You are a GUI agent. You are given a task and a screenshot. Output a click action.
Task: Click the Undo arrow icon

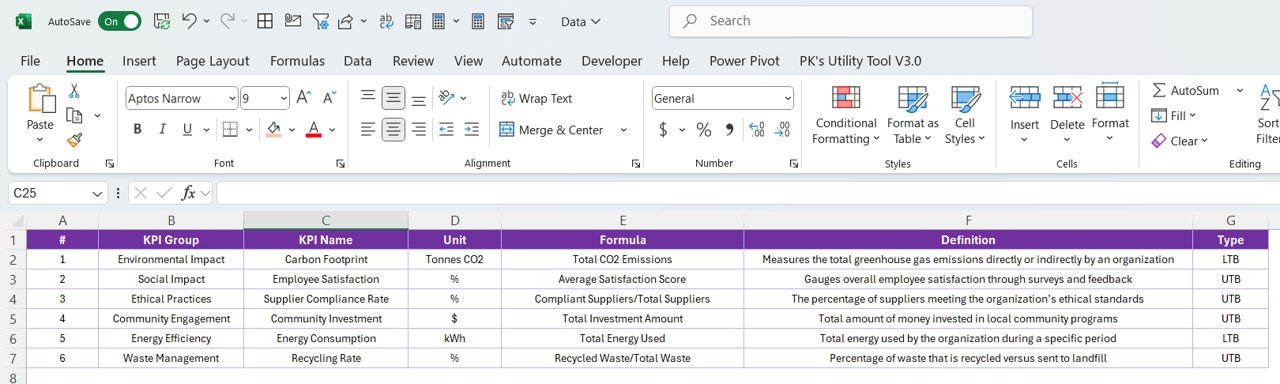coord(189,20)
